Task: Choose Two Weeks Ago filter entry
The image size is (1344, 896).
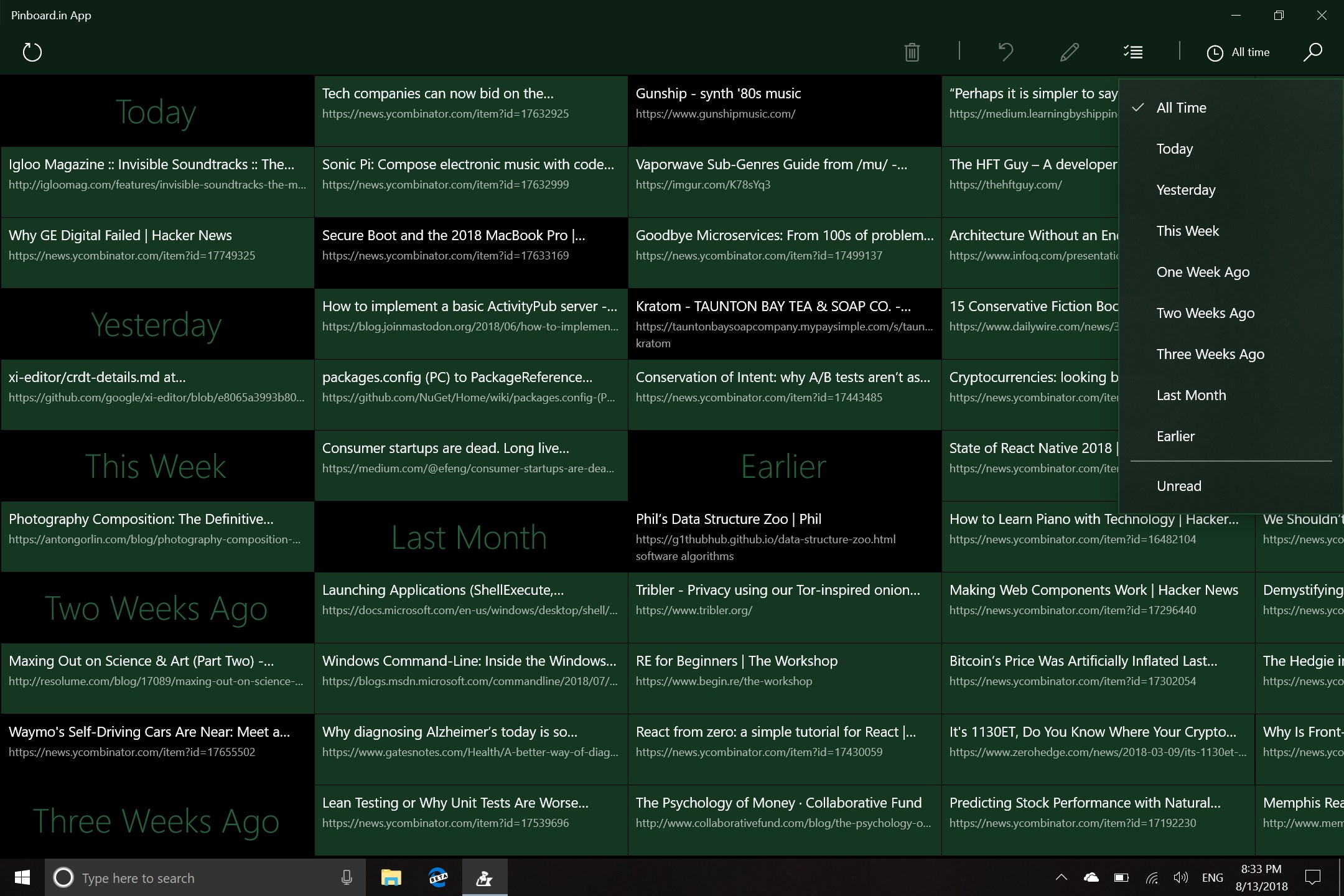Action: (x=1205, y=313)
